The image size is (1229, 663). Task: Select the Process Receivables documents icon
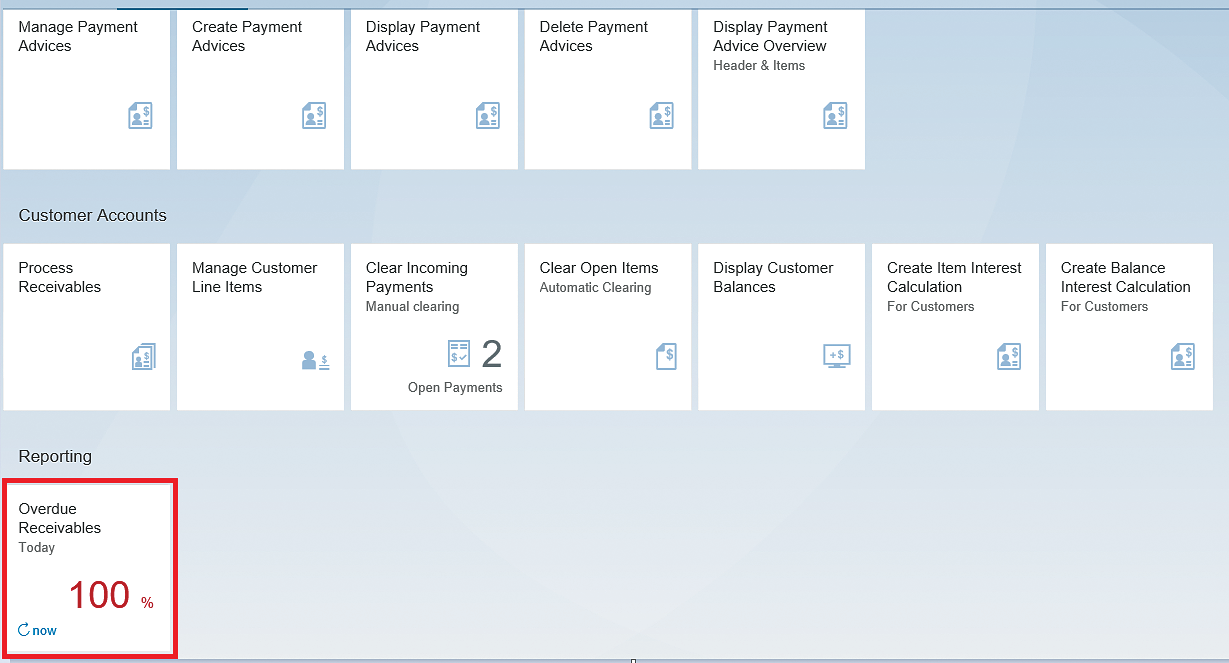(x=143, y=356)
